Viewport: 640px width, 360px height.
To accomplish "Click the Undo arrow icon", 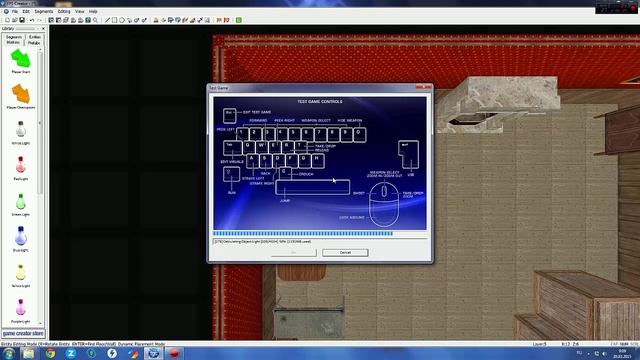I will (x=31, y=20).
